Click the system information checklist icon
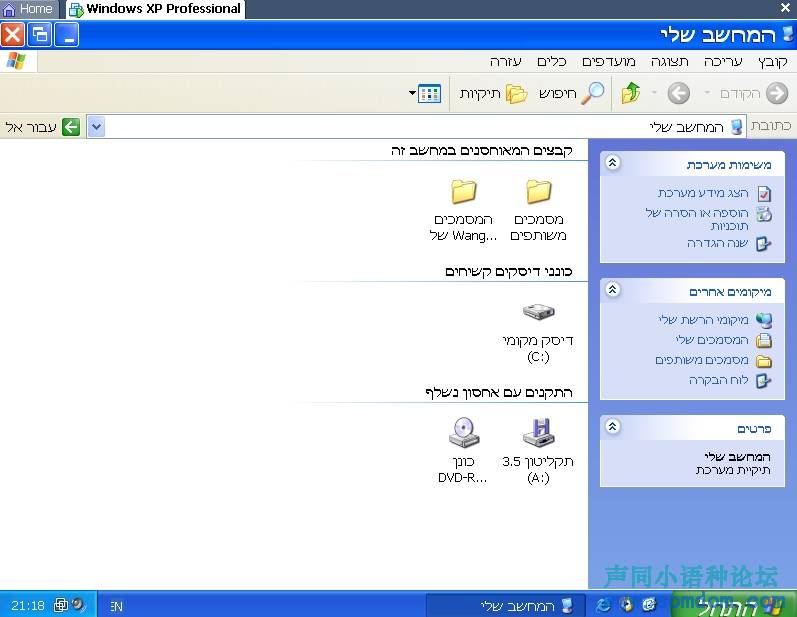 764,194
